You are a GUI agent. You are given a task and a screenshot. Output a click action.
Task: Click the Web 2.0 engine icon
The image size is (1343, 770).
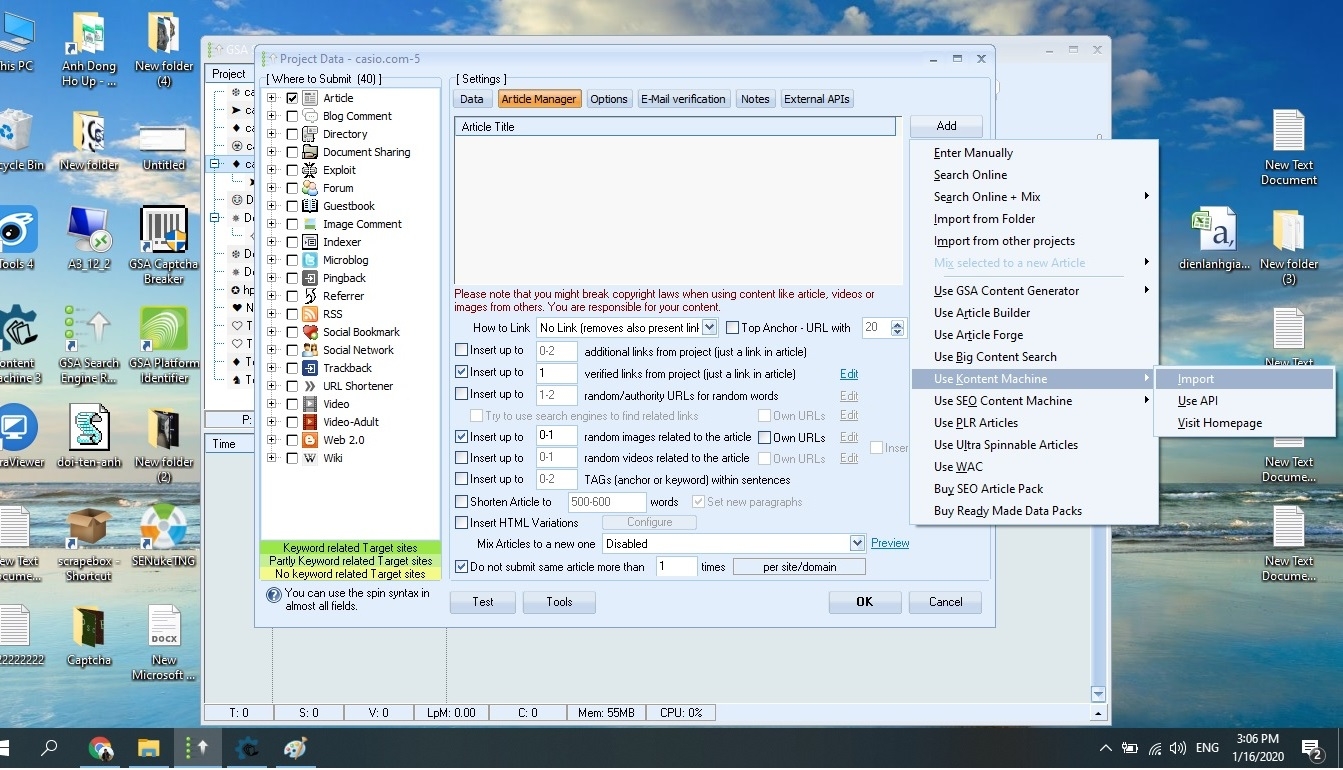click(x=310, y=440)
